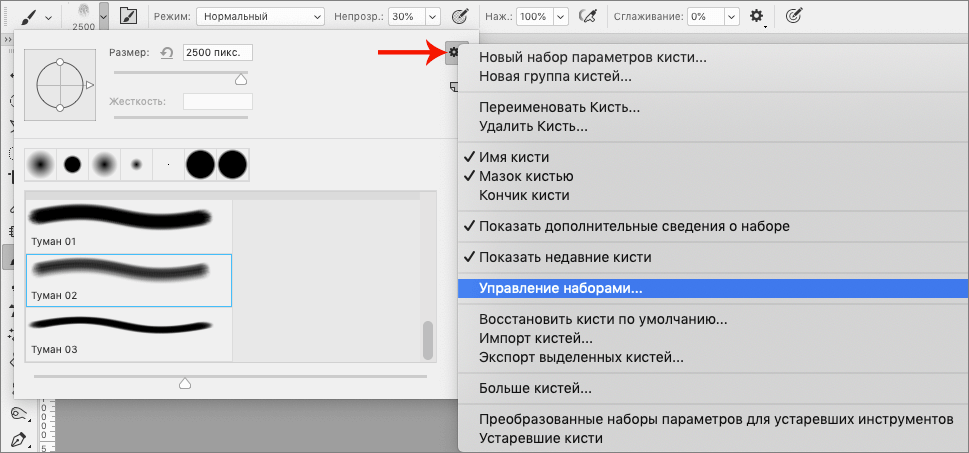Open the flow slider dropdown arrow
The width and height of the screenshot is (969, 453).
[561, 17]
